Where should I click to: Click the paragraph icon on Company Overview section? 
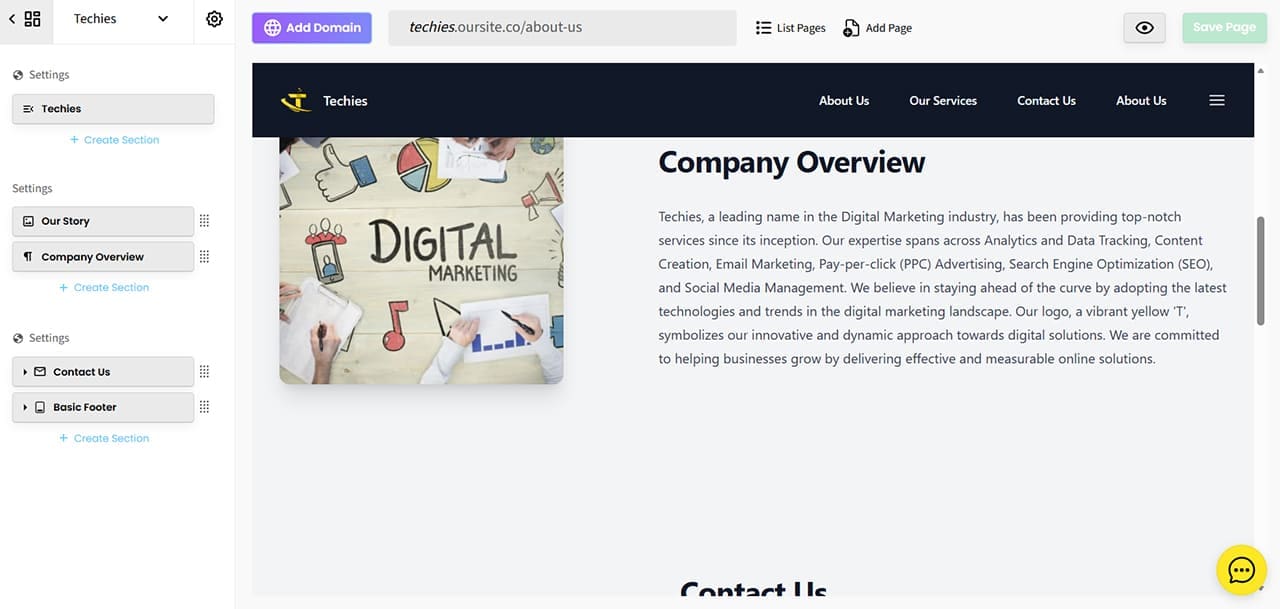28,257
